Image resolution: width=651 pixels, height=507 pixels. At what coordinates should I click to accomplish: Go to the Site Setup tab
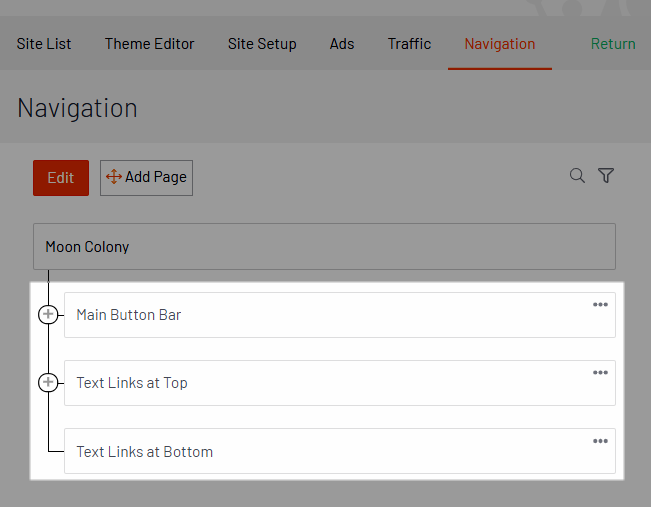click(262, 44)
